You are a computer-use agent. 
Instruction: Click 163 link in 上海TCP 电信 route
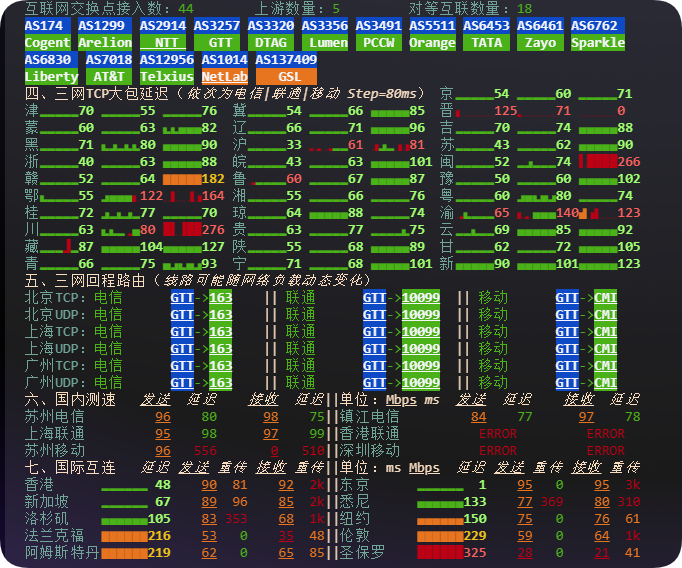click(x=220, y=332)
